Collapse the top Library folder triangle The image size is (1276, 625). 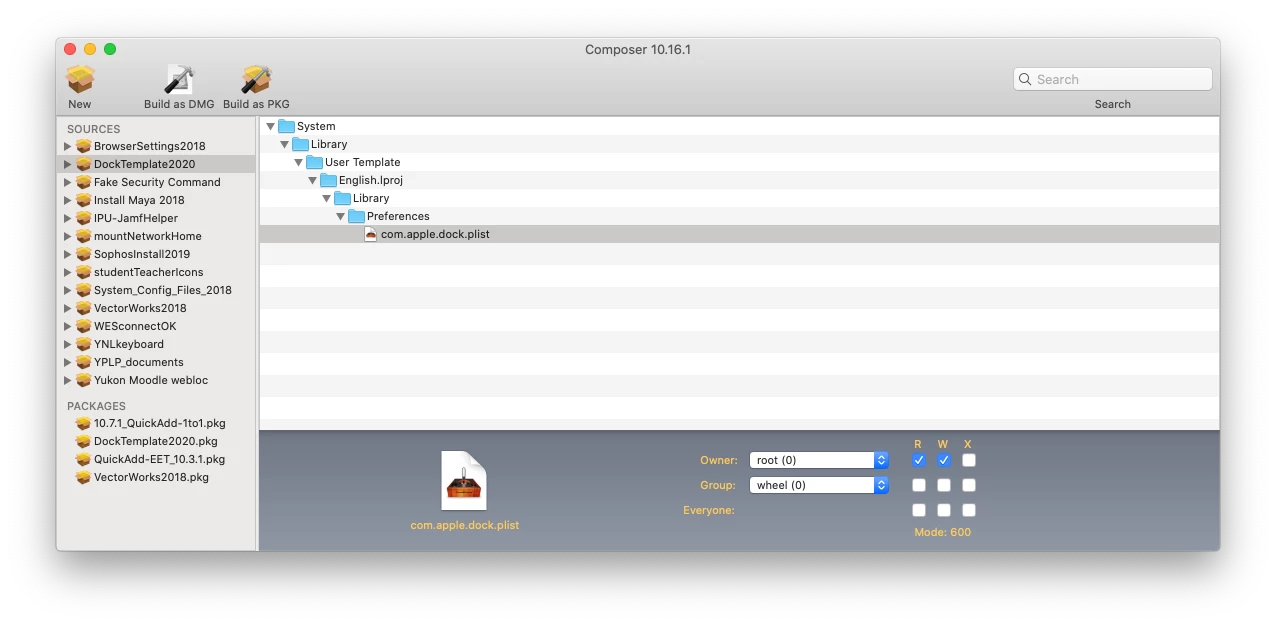pyautogui.click(x=284, y=144)
